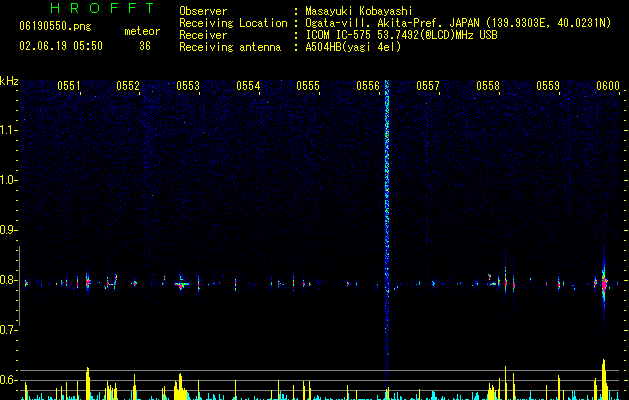The height and width of the screenshot is (400, 629).
Task: Click the 0.7 kHz axis label
Action: (x=8, y=330)
